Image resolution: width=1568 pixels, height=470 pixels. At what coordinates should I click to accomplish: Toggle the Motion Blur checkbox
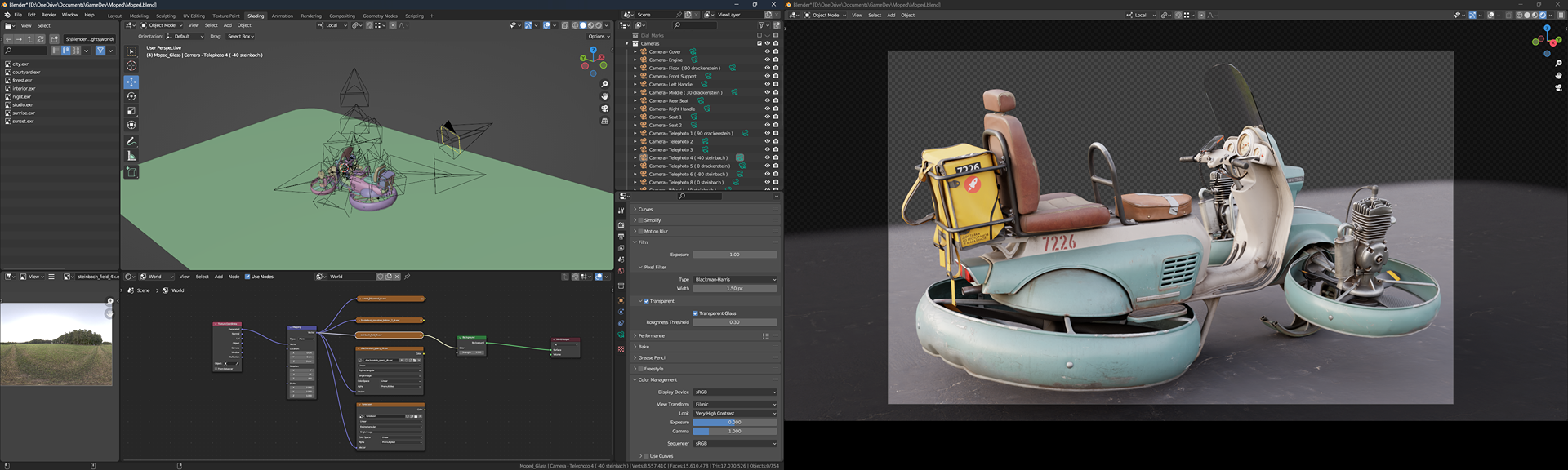click(640, 232)
